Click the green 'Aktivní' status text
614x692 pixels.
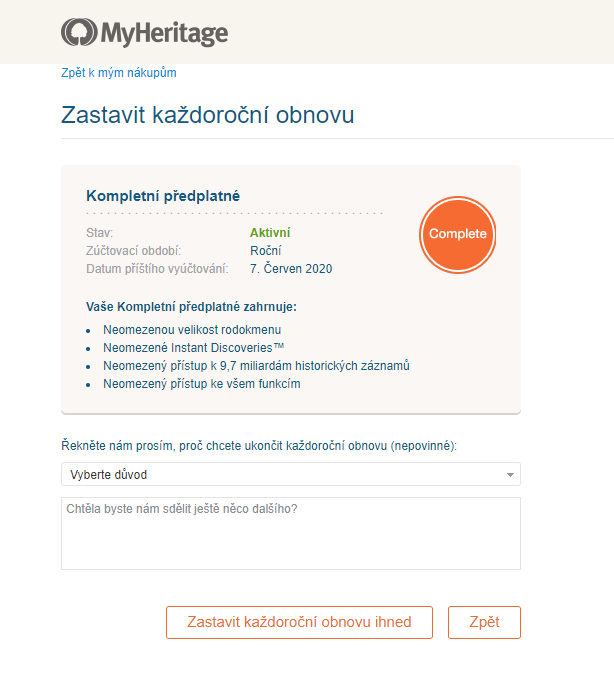(270, 233)
